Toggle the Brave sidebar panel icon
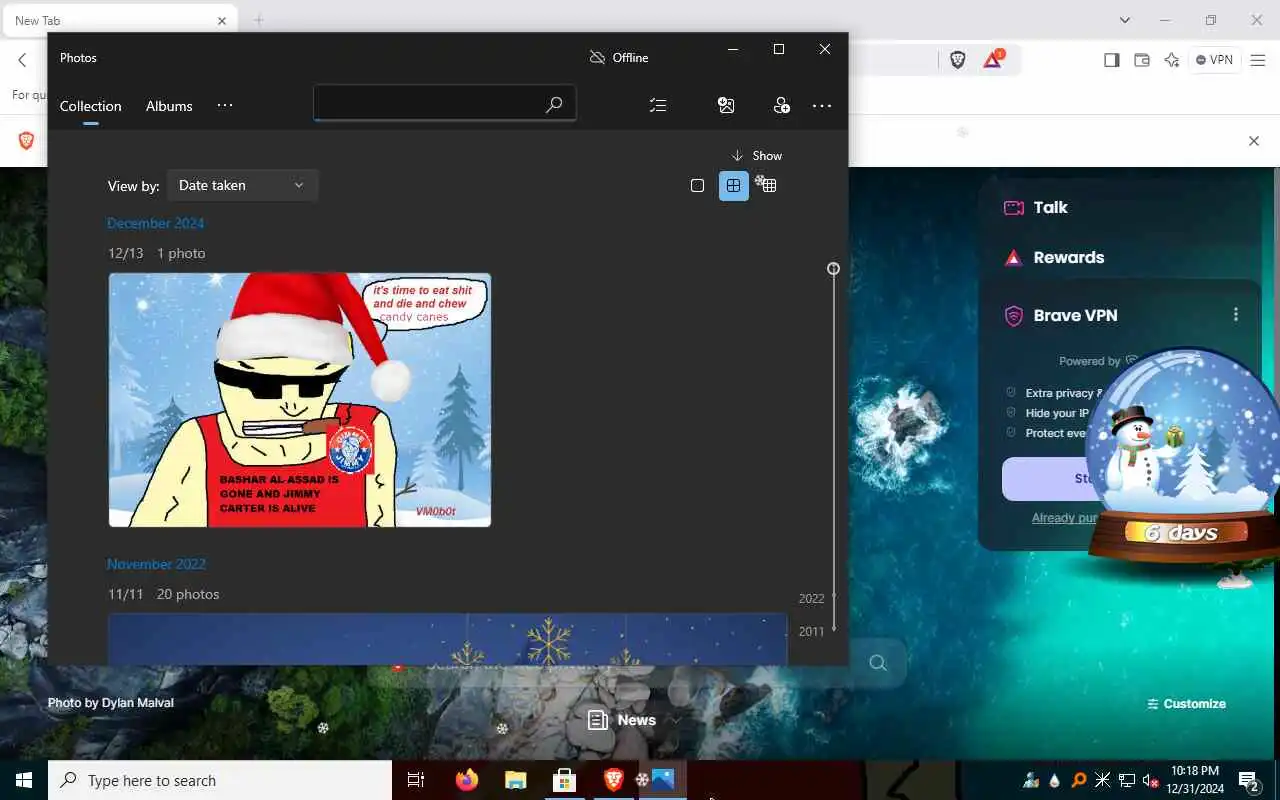1280x800 pixels. pos(1111,60)
